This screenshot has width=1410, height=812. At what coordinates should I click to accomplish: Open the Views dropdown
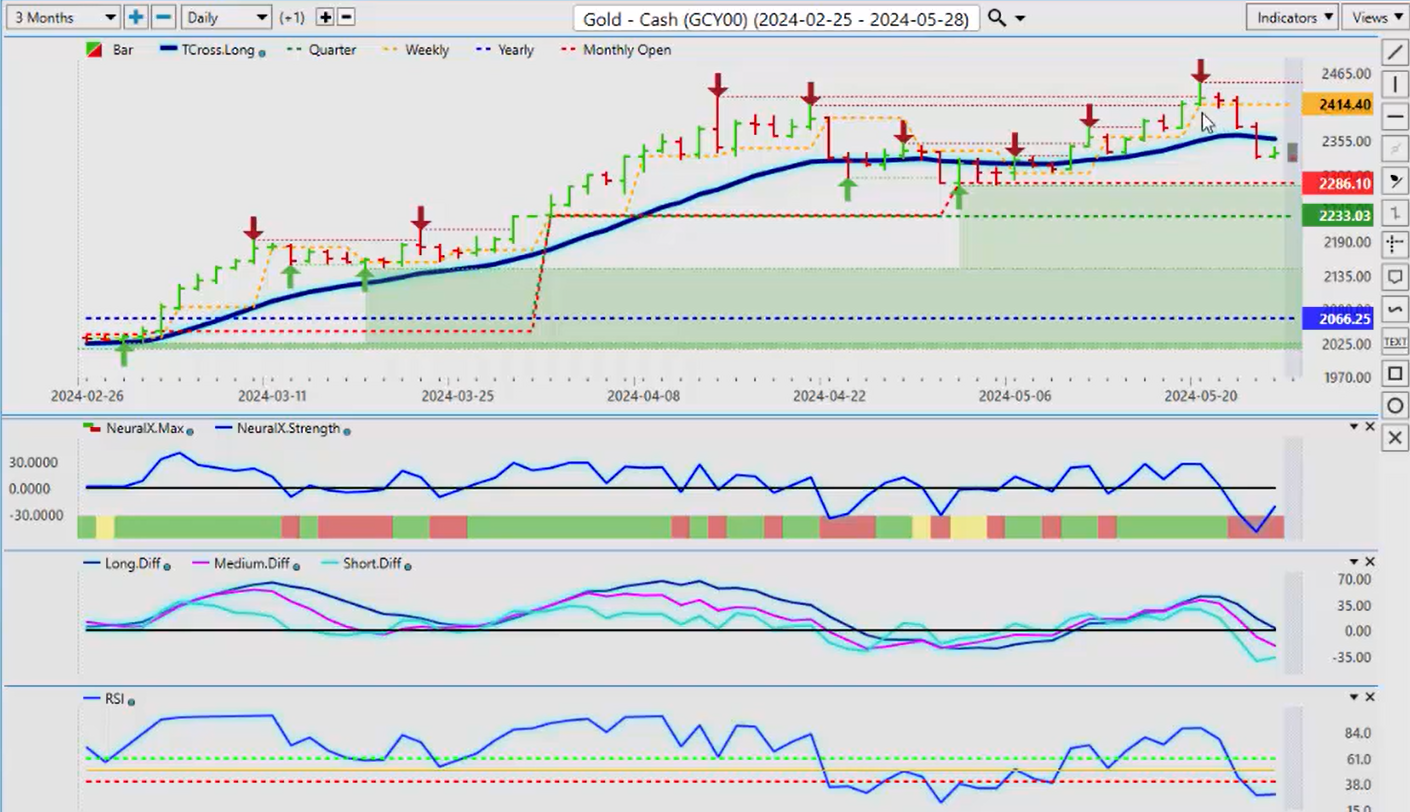pyautogui.click(x=1376, y=17)
